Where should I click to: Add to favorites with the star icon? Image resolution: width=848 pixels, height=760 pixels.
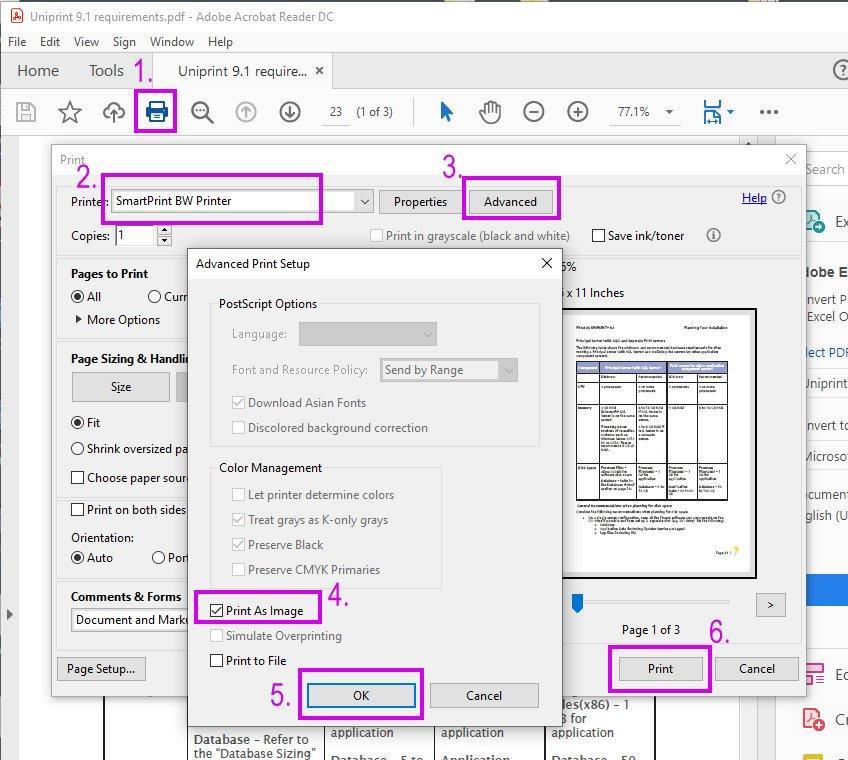coord(69,112)
